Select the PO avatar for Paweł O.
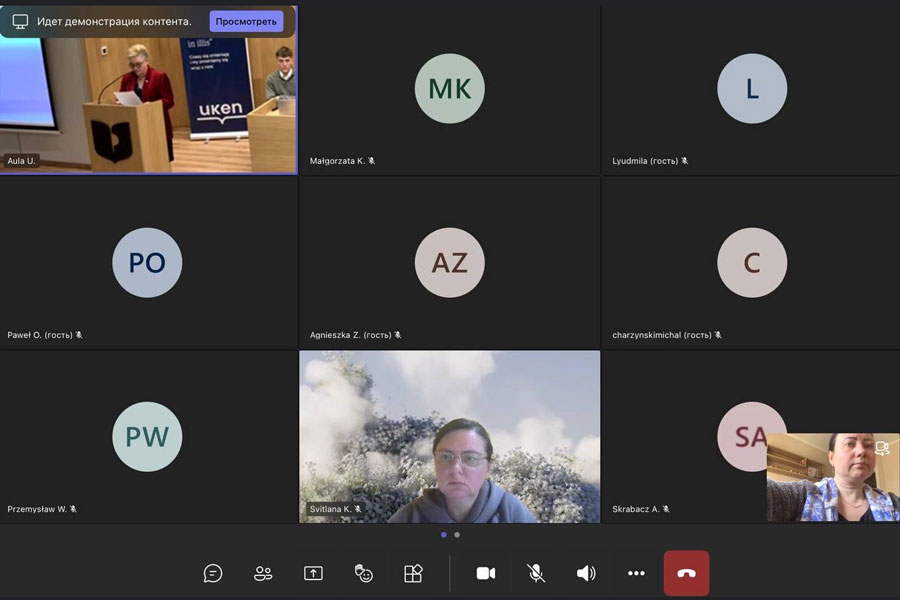900x600 pixels. (x=147, y=262)
